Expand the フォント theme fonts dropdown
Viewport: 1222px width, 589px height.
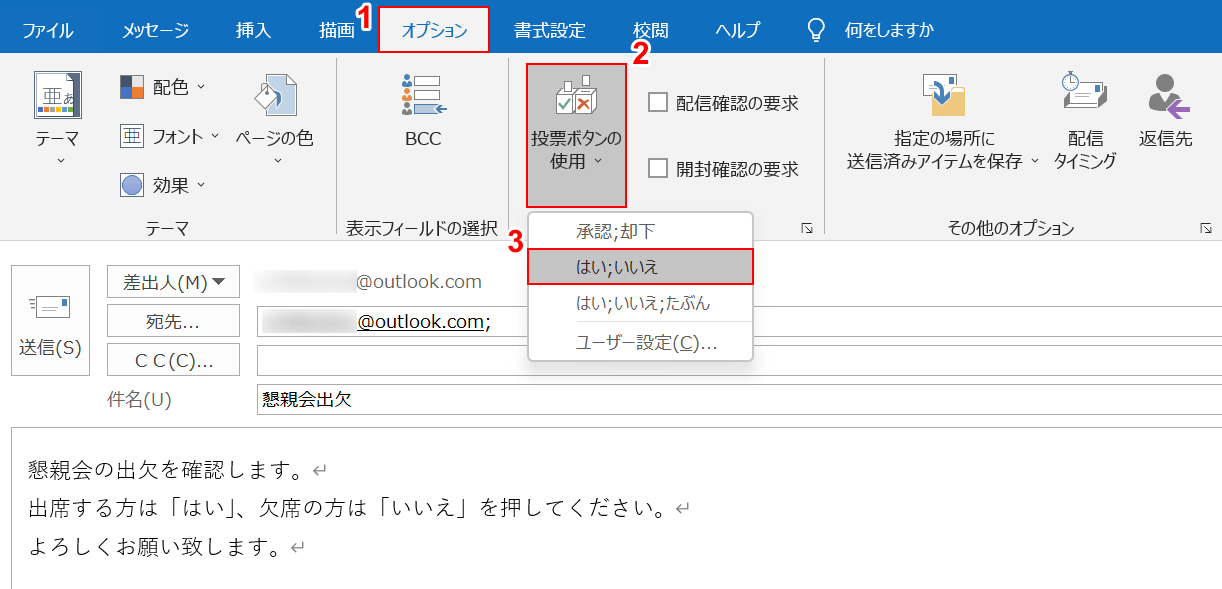(170, 137)
